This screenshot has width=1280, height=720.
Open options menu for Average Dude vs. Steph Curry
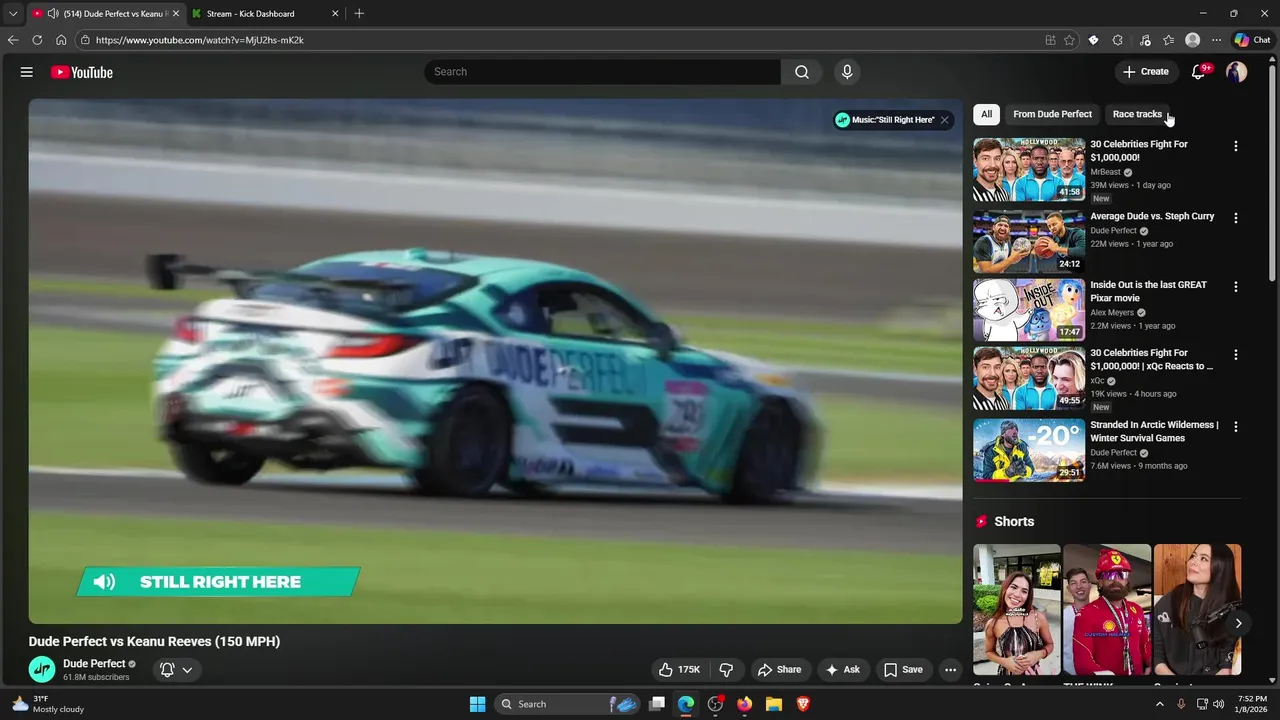tap(1236, 218)
